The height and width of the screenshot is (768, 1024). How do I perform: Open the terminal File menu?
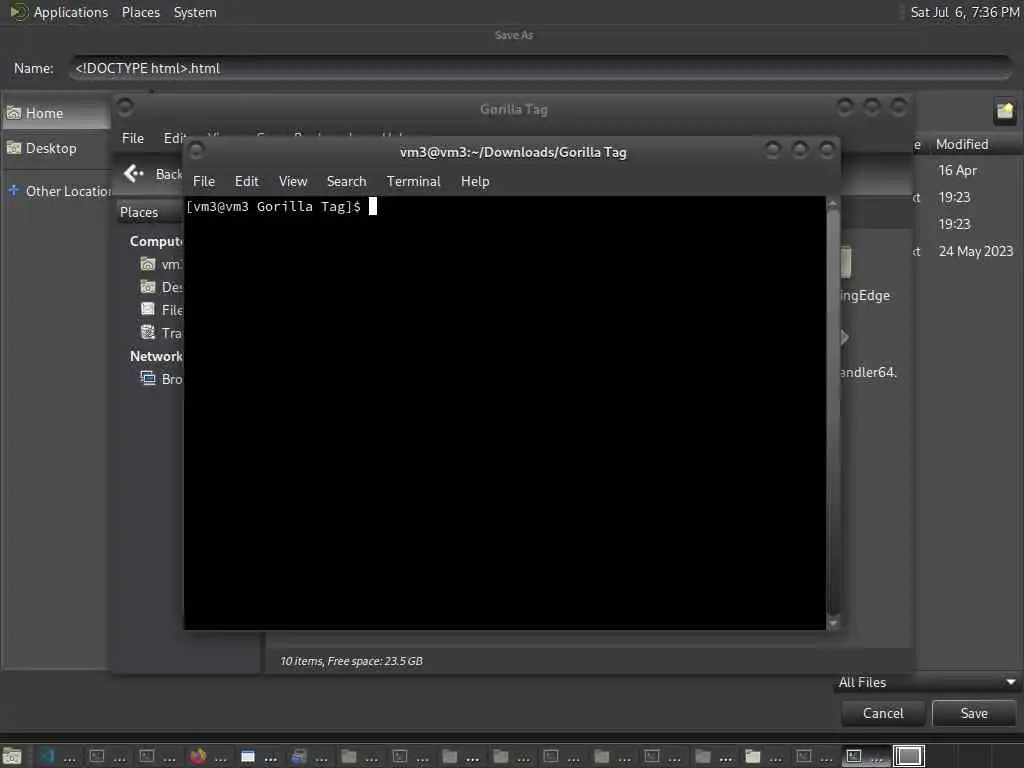point(204,182)
